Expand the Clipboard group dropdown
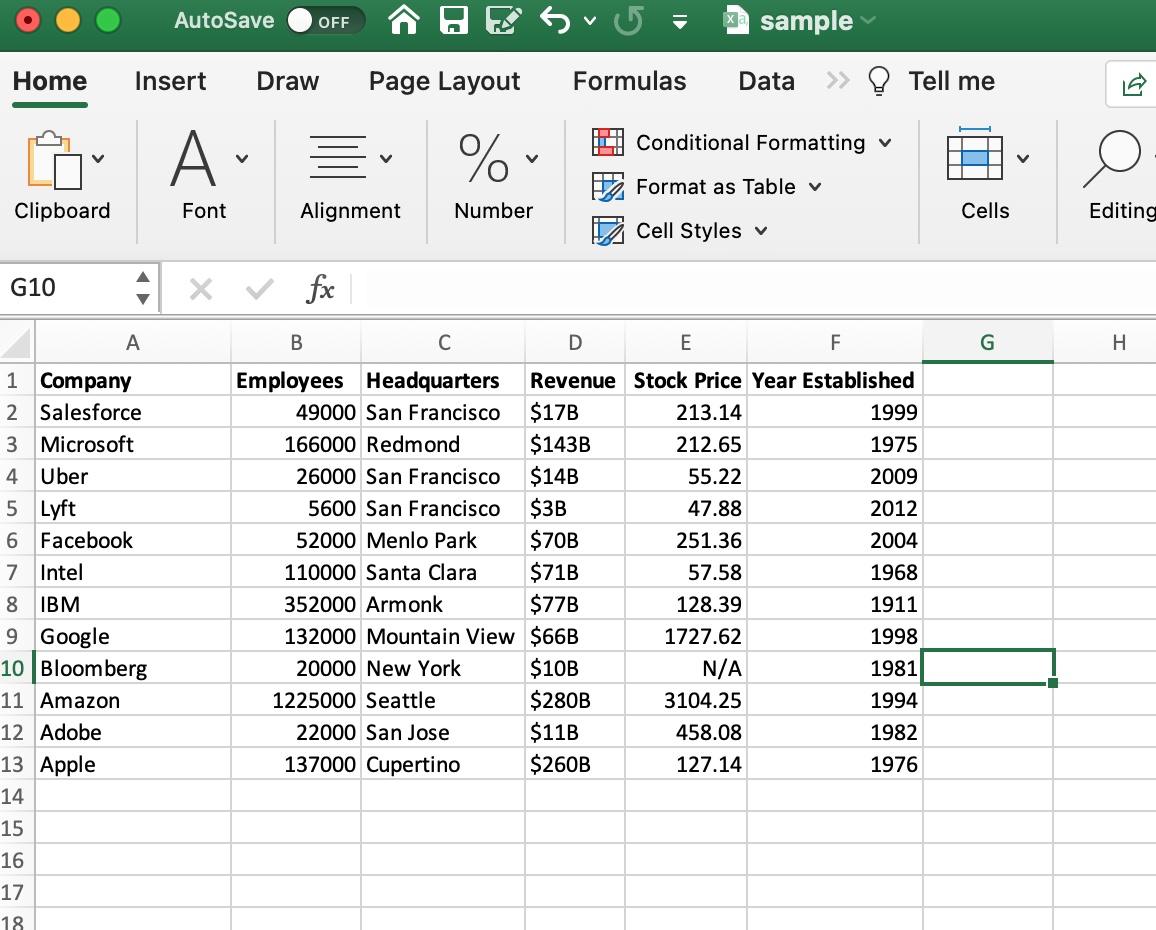 click(98, 159)
